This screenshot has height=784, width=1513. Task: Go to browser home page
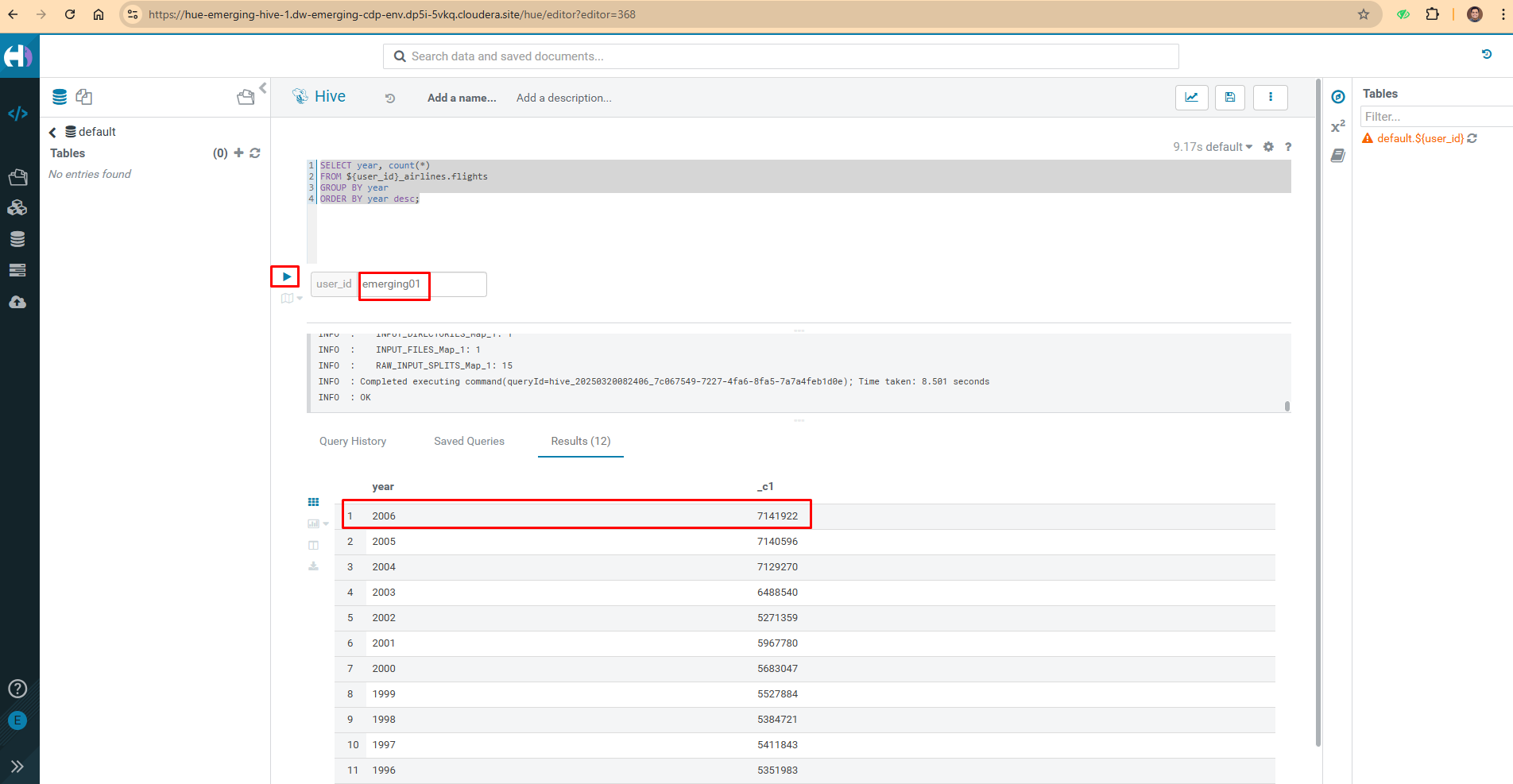99,14
